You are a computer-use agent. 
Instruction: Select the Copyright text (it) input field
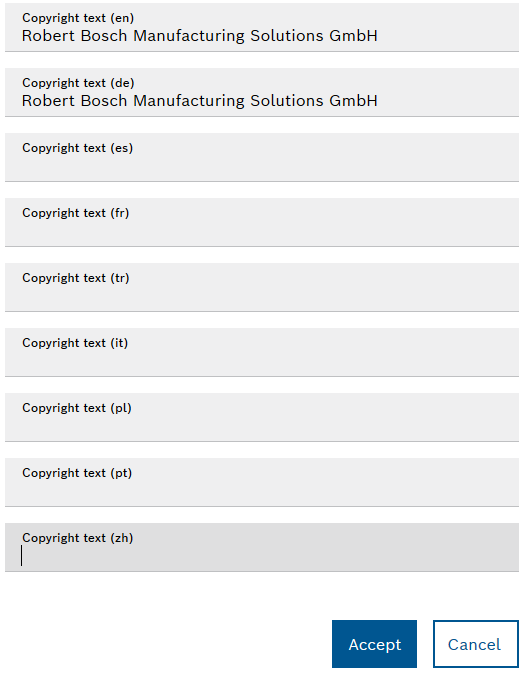click(x=262, y=352)
